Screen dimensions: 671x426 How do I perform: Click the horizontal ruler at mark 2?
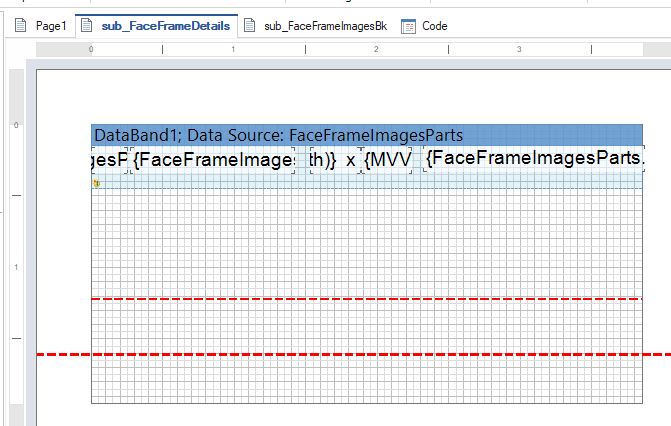(x=376, y=49)
